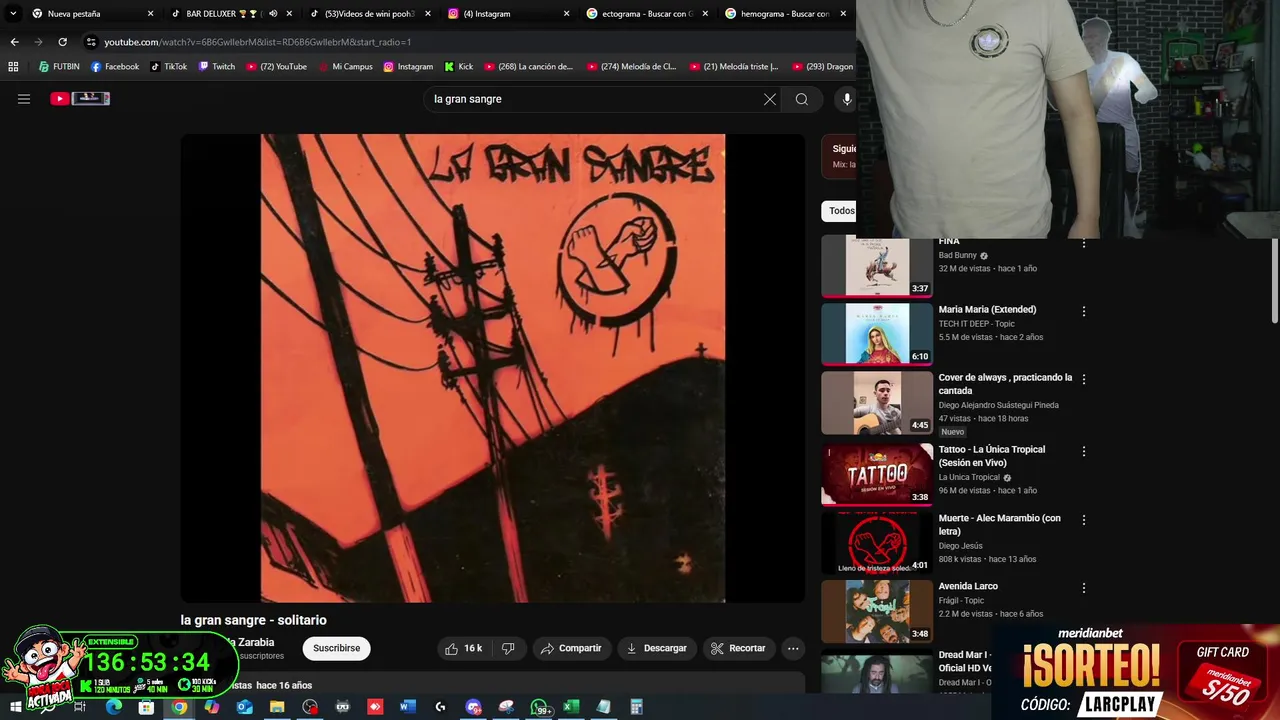Open Calculator from the taskbar
Image resolution: width=1280 pixels, height=720 pixels.
pyautogui.click(x=636, y=707)
